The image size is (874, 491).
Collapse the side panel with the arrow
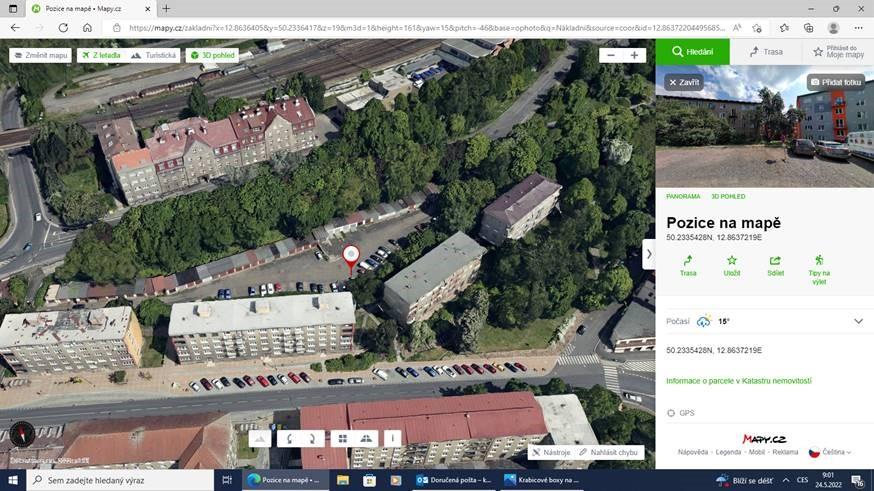coord(648,254)
